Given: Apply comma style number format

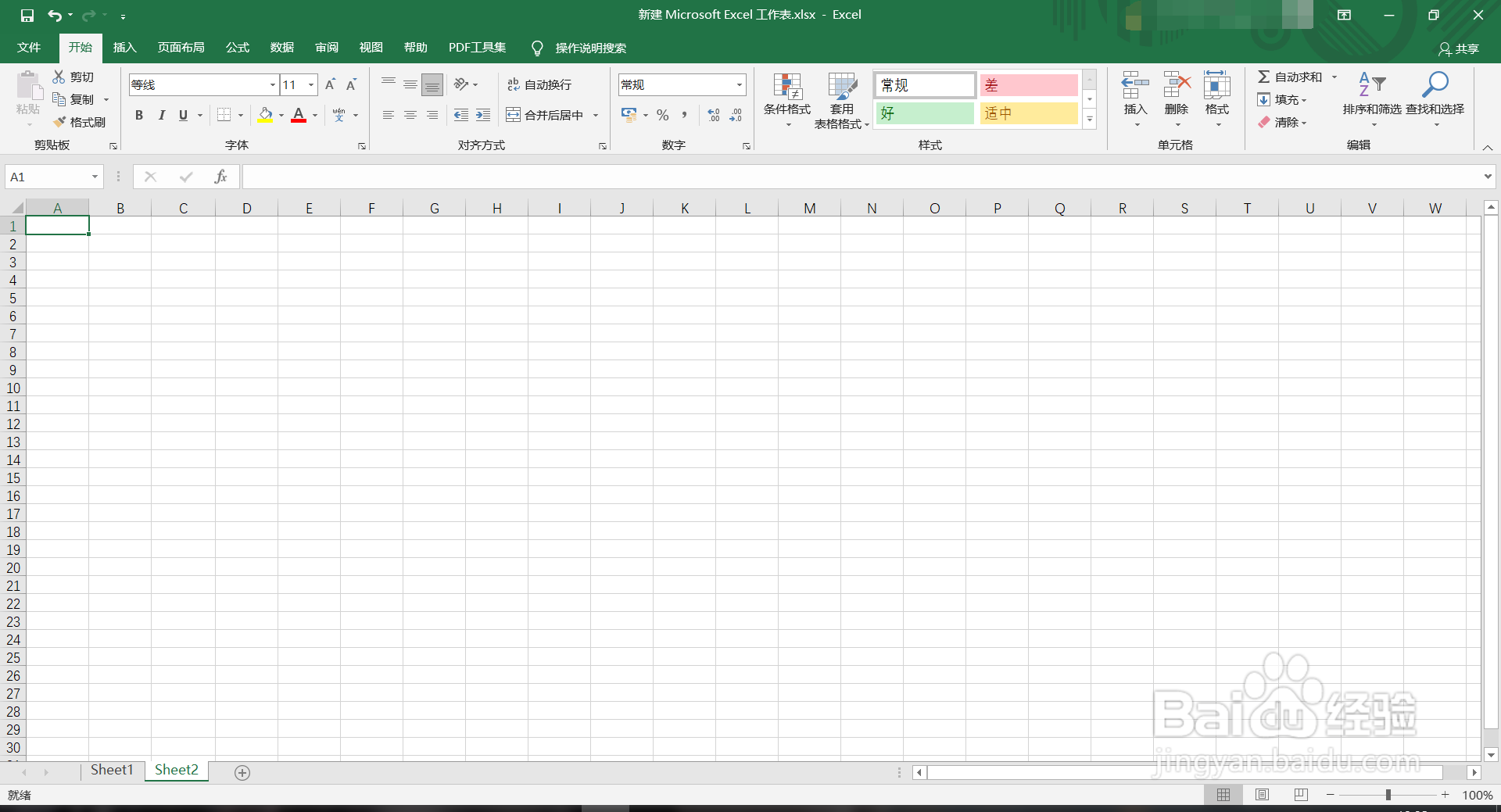Looking at the screenshot, I should 684,115.
